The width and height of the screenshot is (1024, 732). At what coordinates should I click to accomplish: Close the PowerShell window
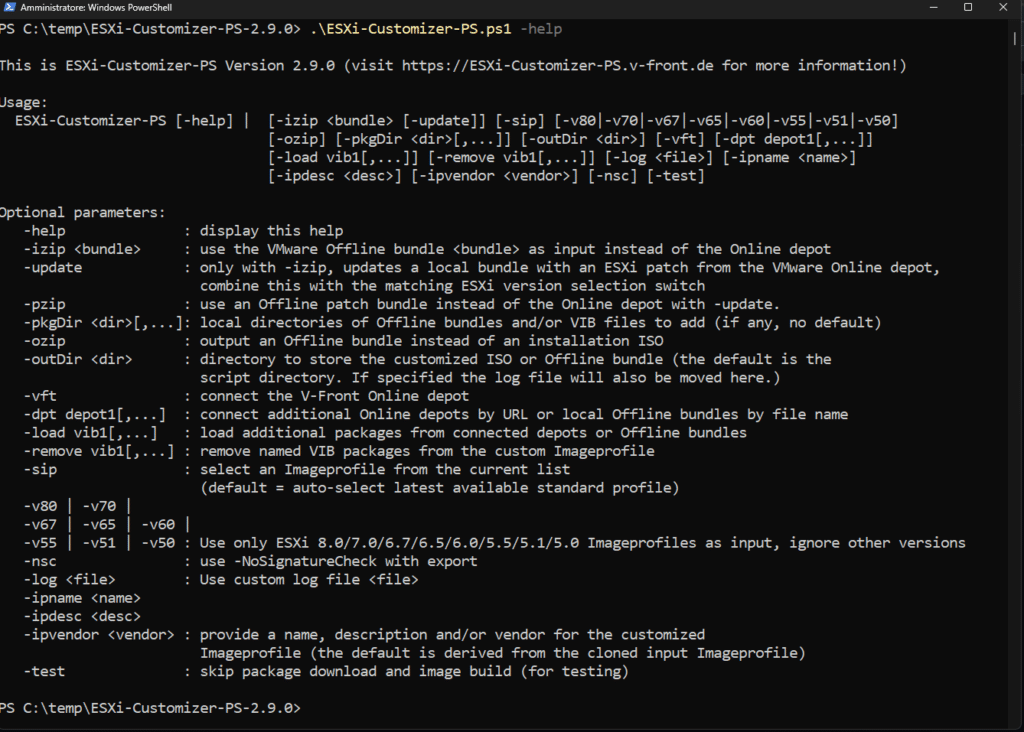[x=1003, y=7]
